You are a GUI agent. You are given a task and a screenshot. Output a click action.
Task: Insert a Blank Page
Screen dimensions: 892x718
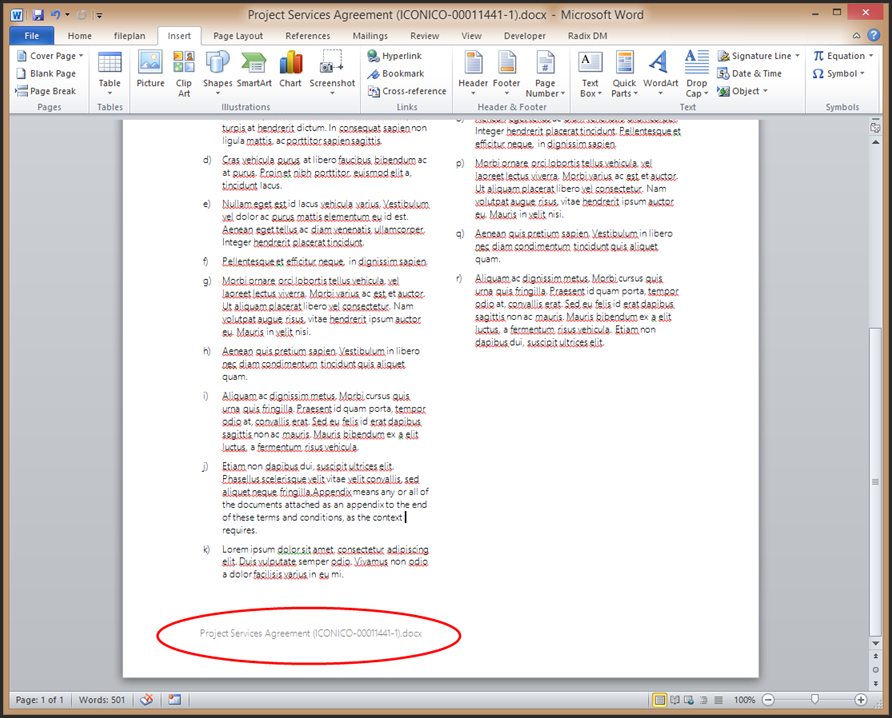[x=46, y=73]
